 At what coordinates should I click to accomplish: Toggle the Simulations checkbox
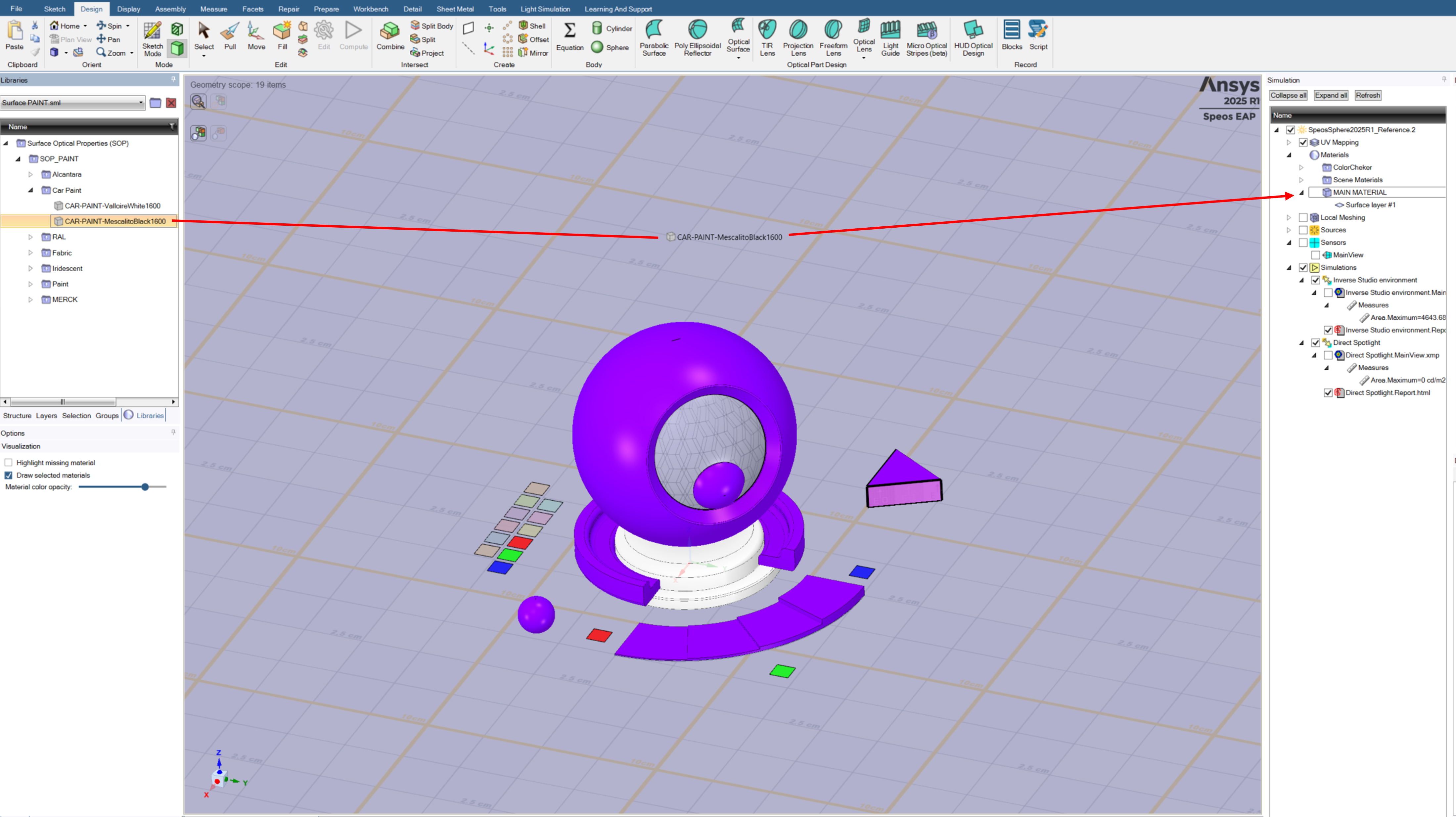(1303, 267)
